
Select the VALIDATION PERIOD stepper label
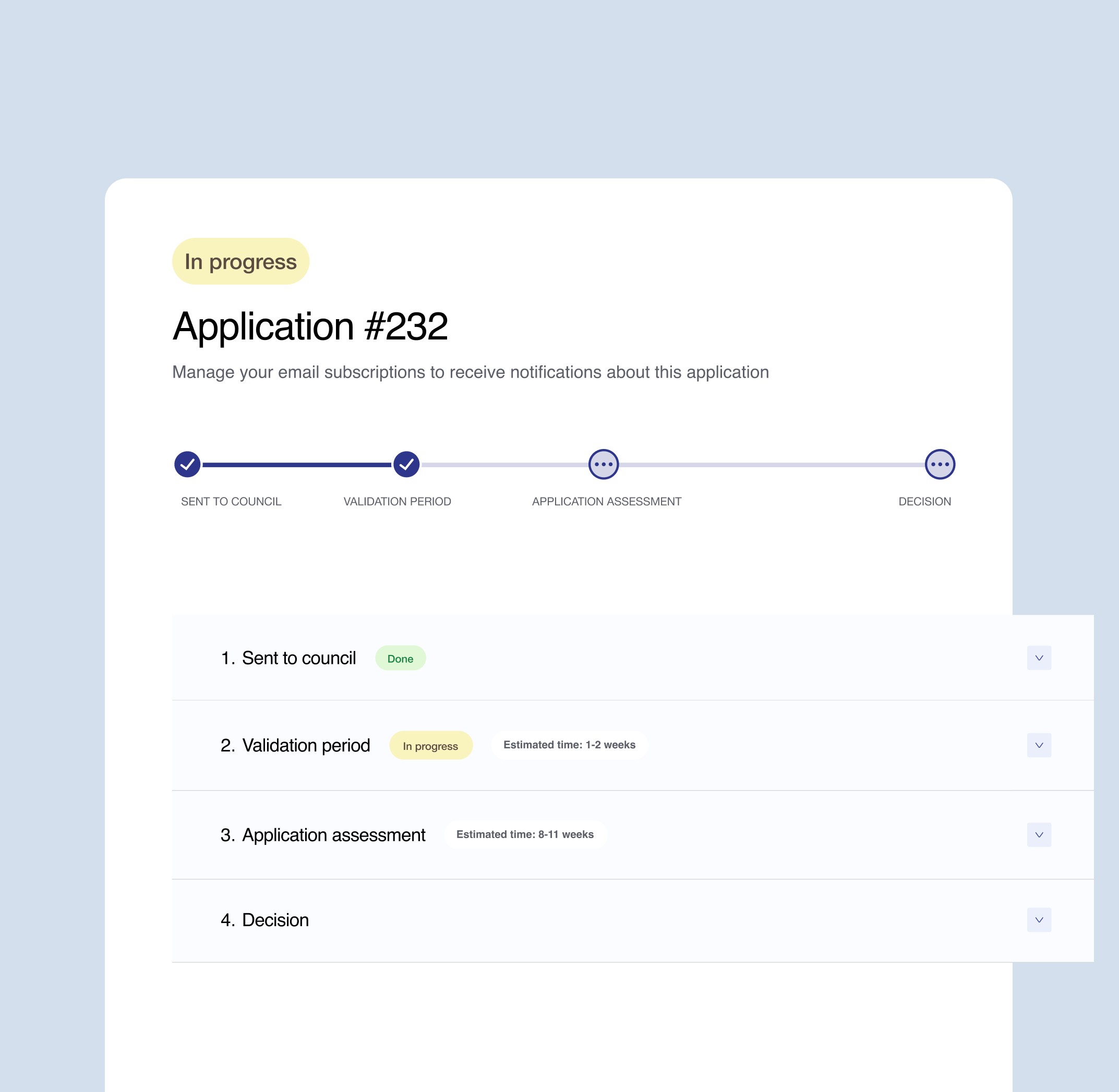397,501
